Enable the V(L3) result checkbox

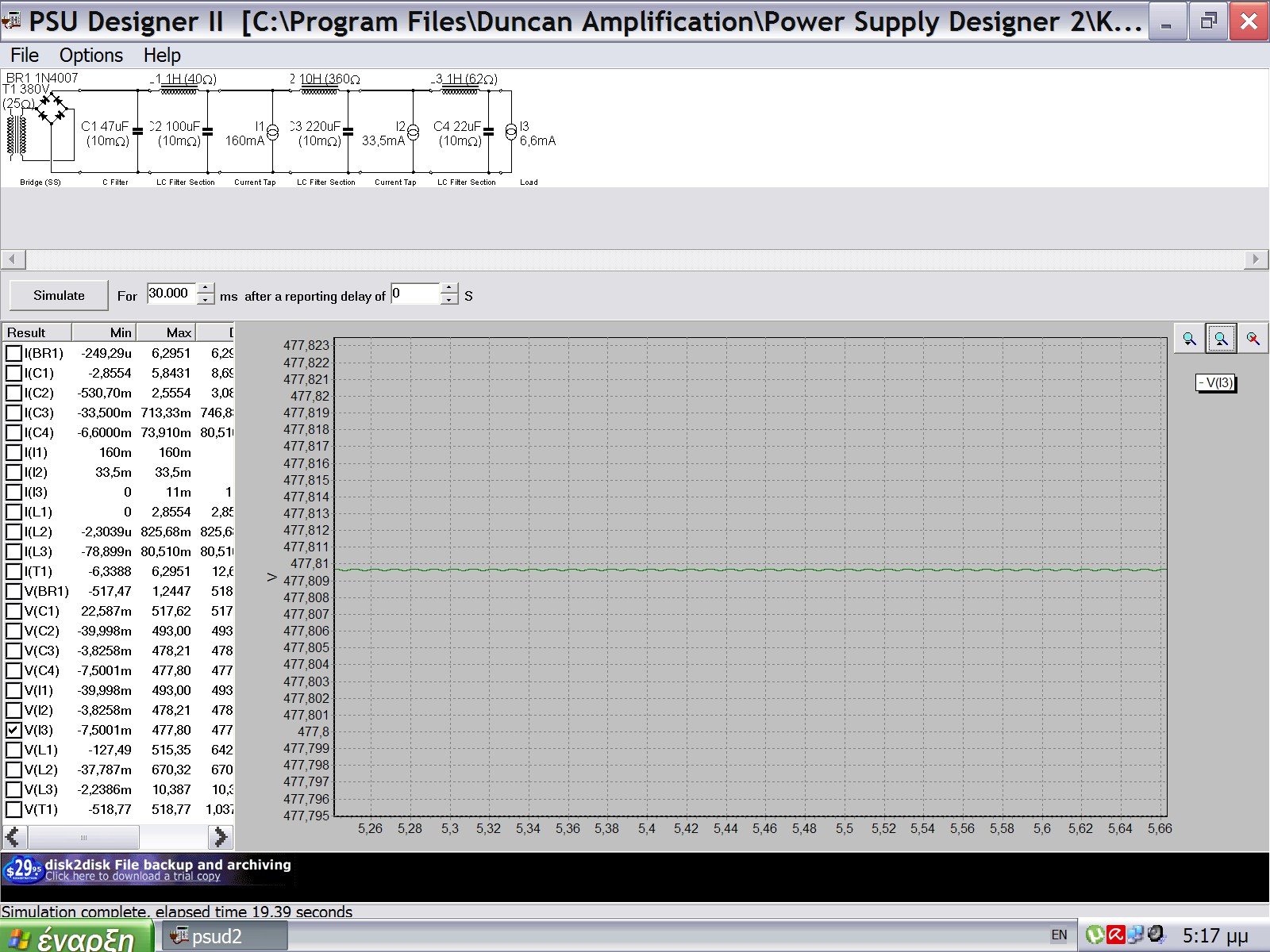(13, 789)
